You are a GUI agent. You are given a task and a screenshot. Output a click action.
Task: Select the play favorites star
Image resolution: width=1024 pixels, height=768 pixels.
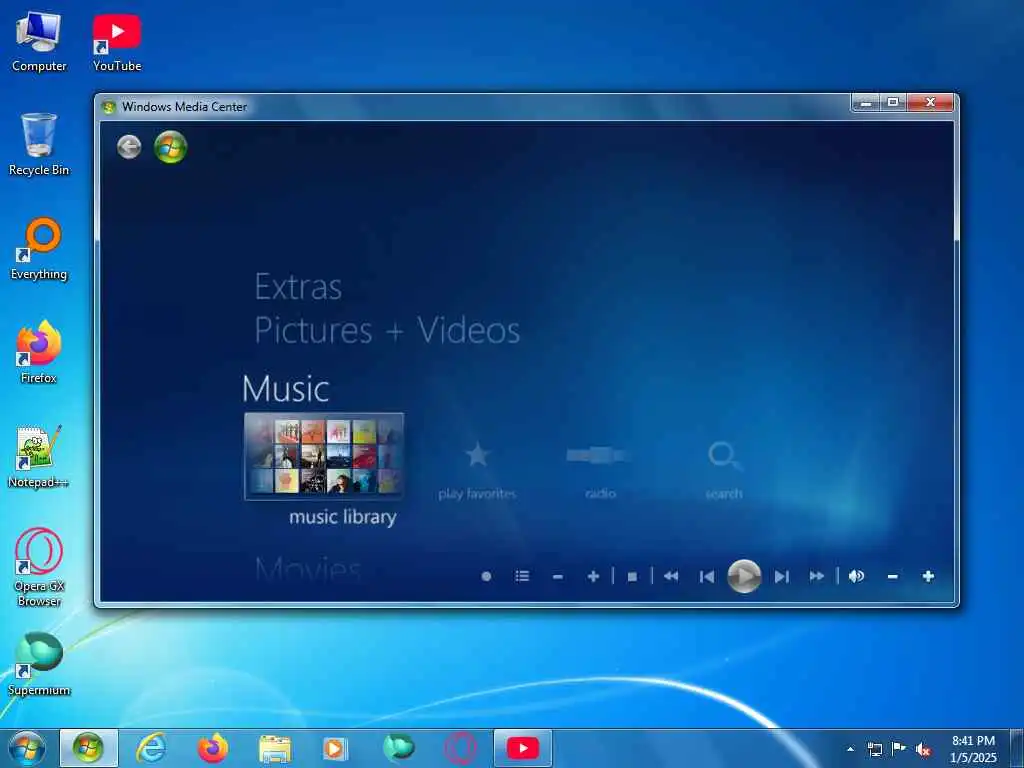477,455
